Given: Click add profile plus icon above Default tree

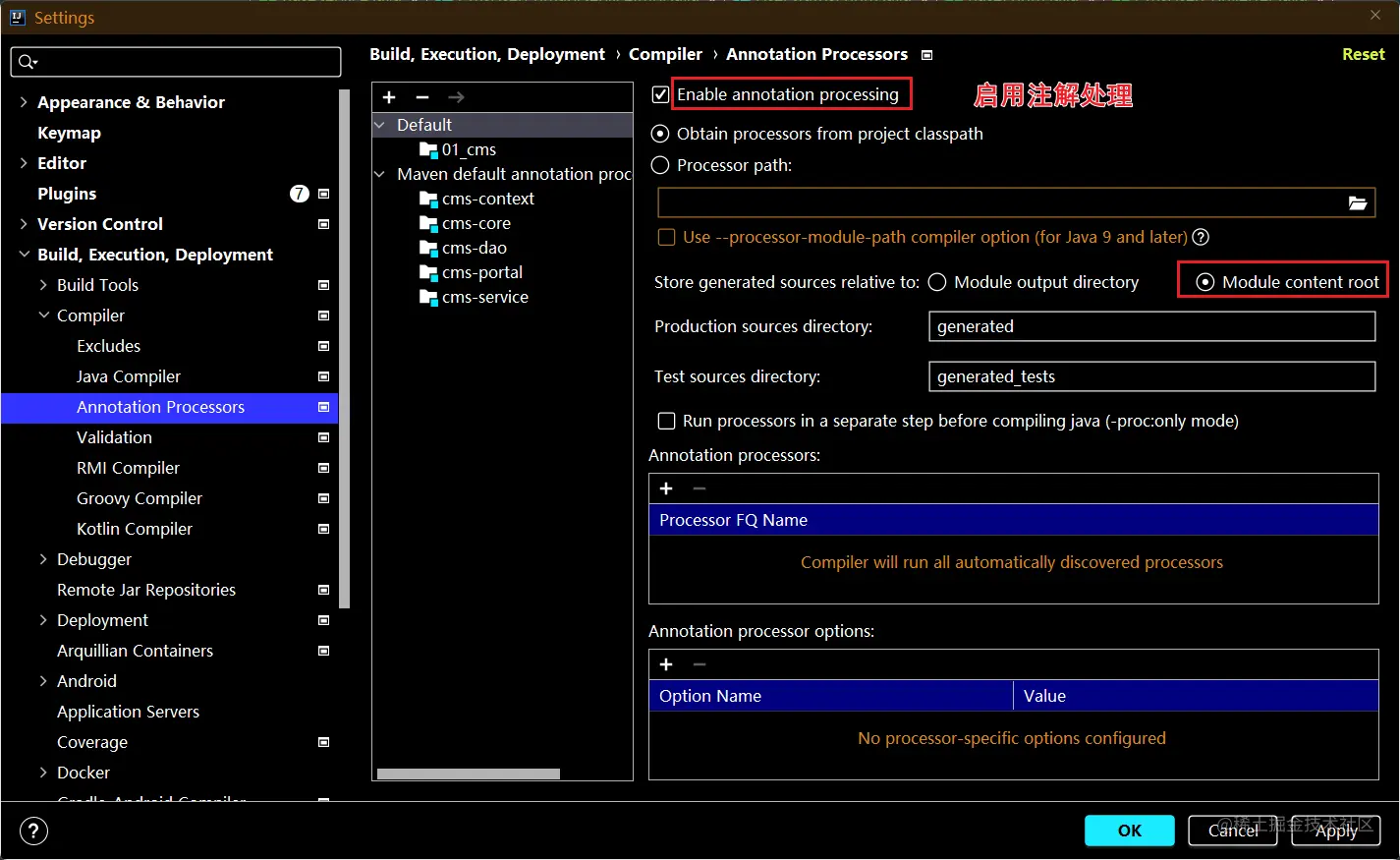Looking at the screenshot, I should tap(389, 97).
